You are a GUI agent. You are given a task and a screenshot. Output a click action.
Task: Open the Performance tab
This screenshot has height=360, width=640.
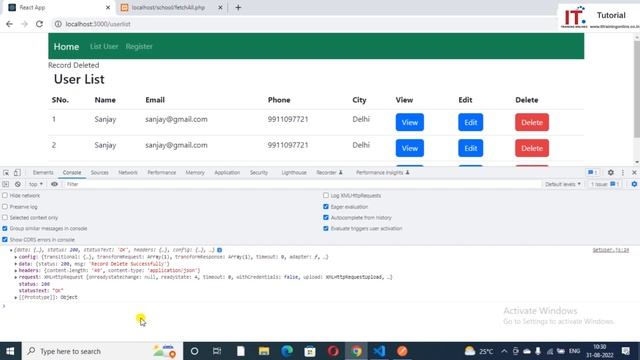click(162, 173)
